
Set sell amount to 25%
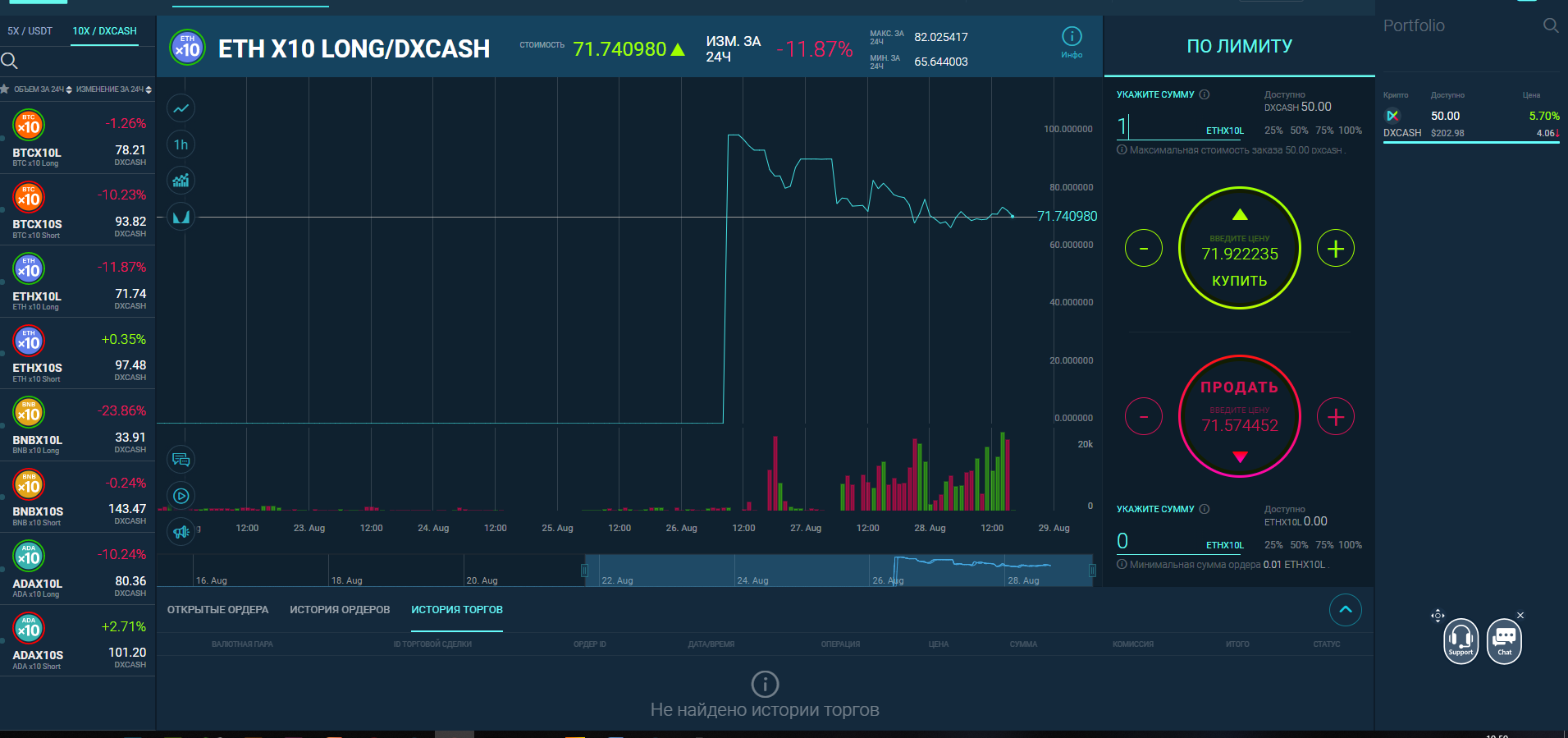point(1273,545)
